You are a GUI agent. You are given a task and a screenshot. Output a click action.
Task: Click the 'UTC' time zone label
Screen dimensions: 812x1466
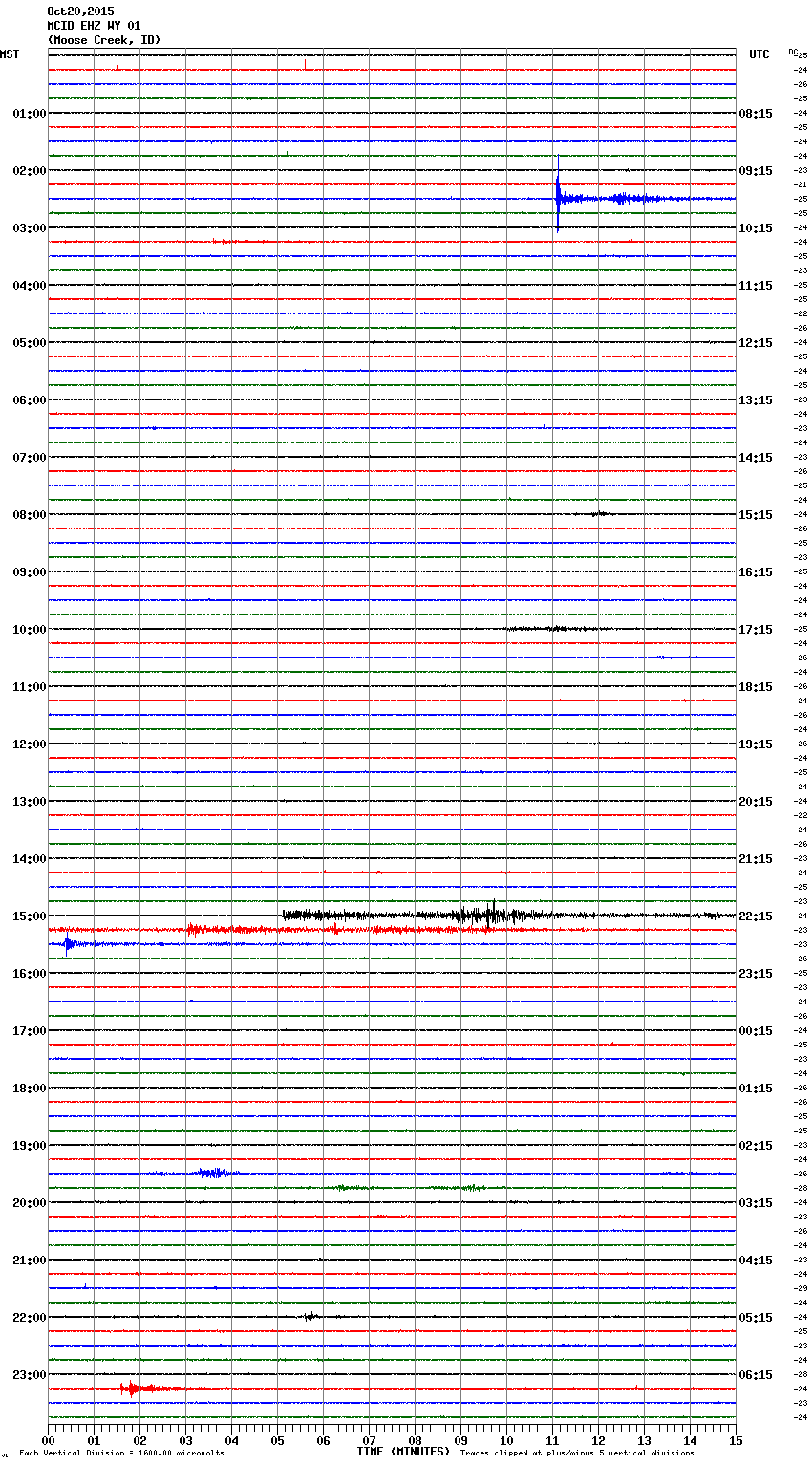pos(759,54)
